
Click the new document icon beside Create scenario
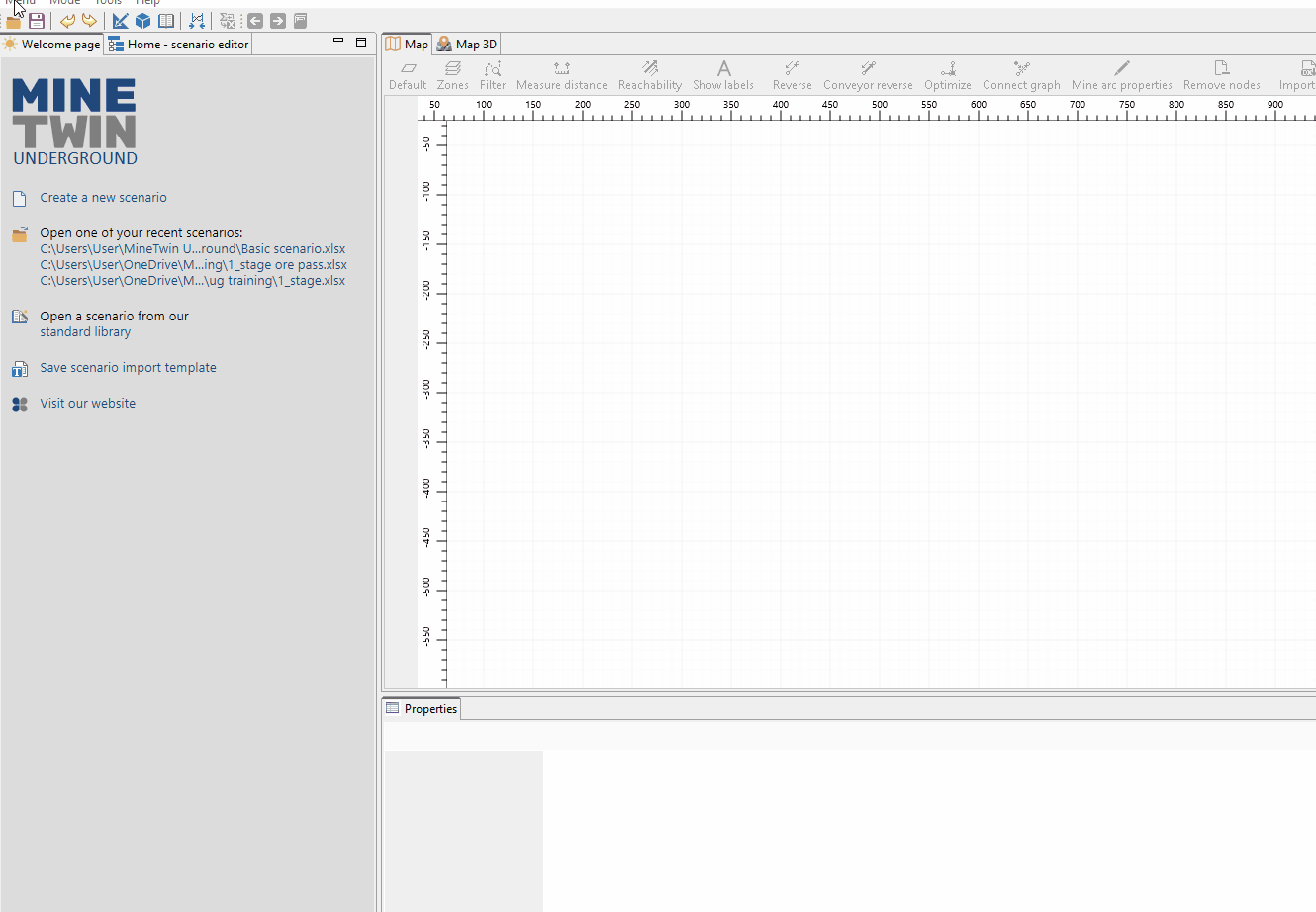point(19,199)
